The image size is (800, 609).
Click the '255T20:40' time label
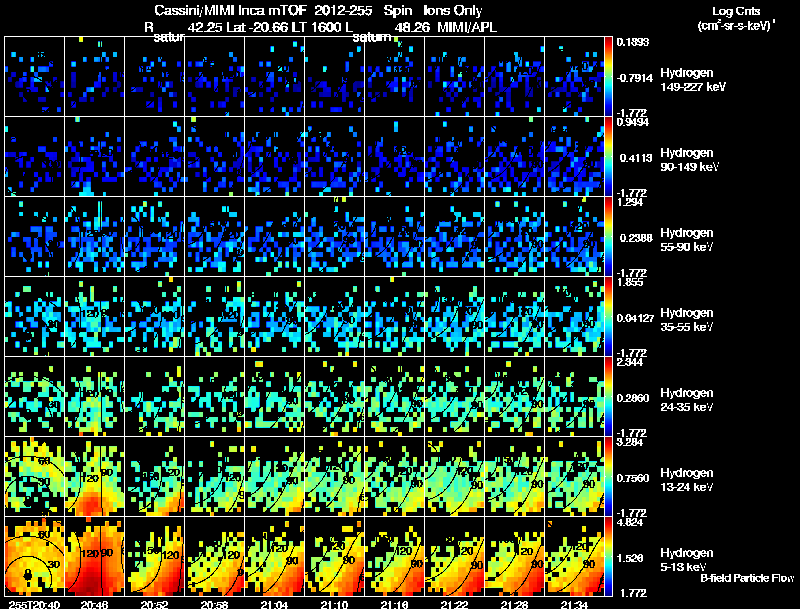tap(34, 605)
